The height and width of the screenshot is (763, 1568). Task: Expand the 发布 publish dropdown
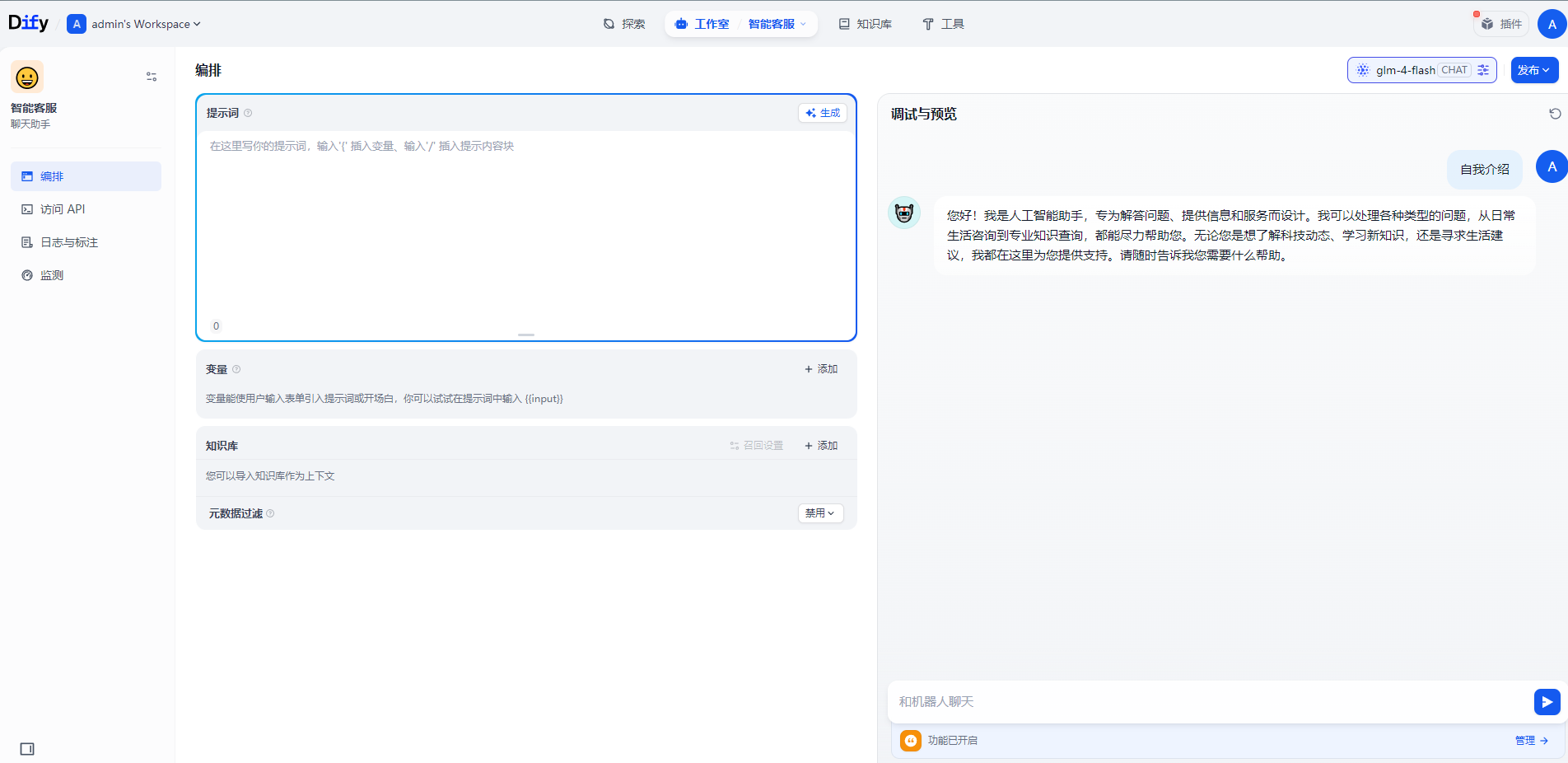tap(1533, 70)
